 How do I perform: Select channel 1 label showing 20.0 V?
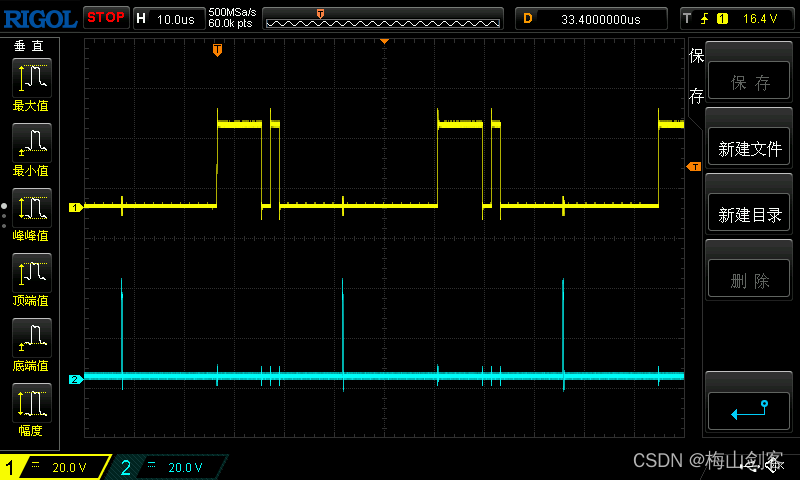pos(55,467)
